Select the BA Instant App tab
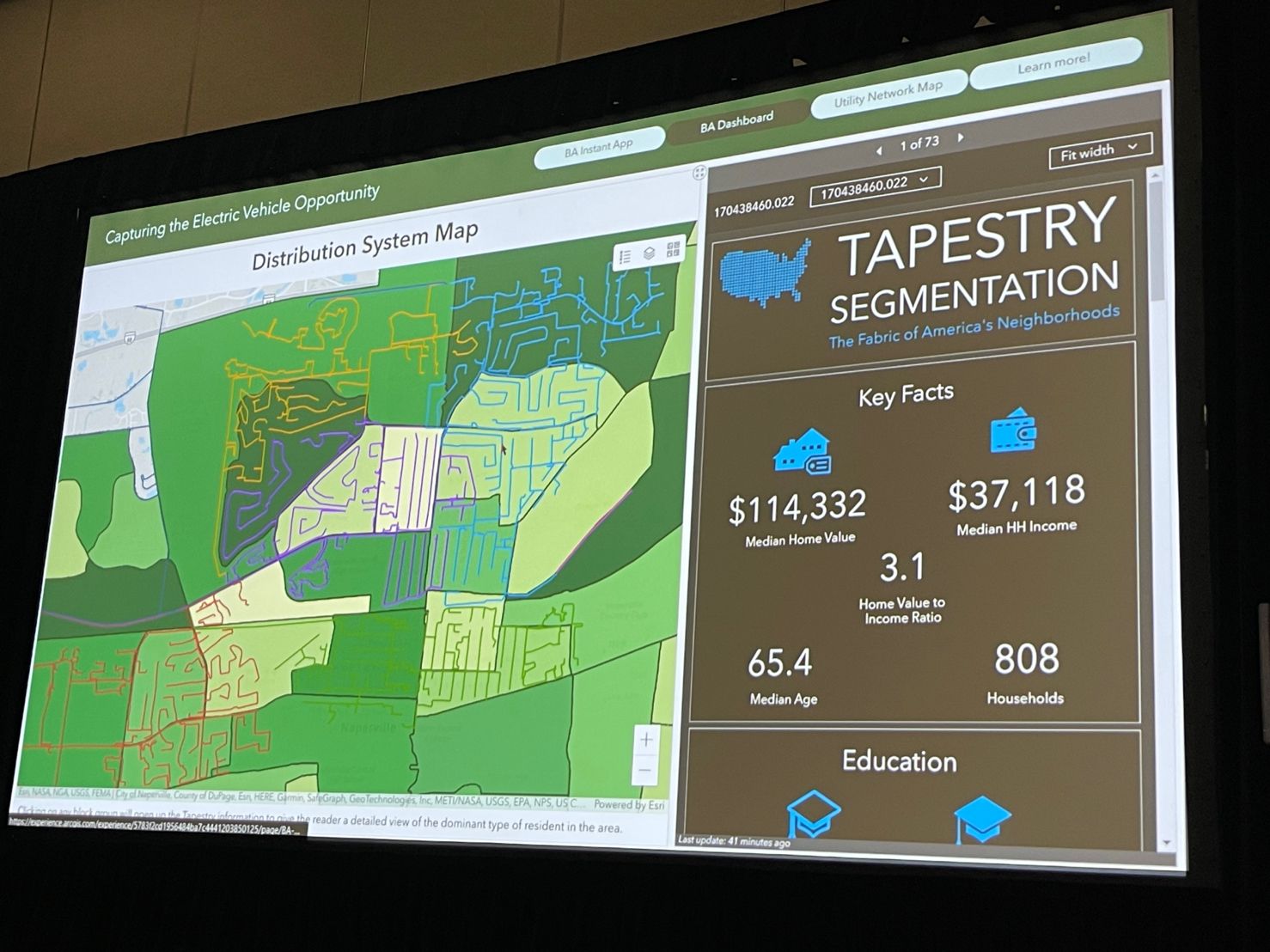Viewport: 1270px width, 952px height. tap(599, 142)
